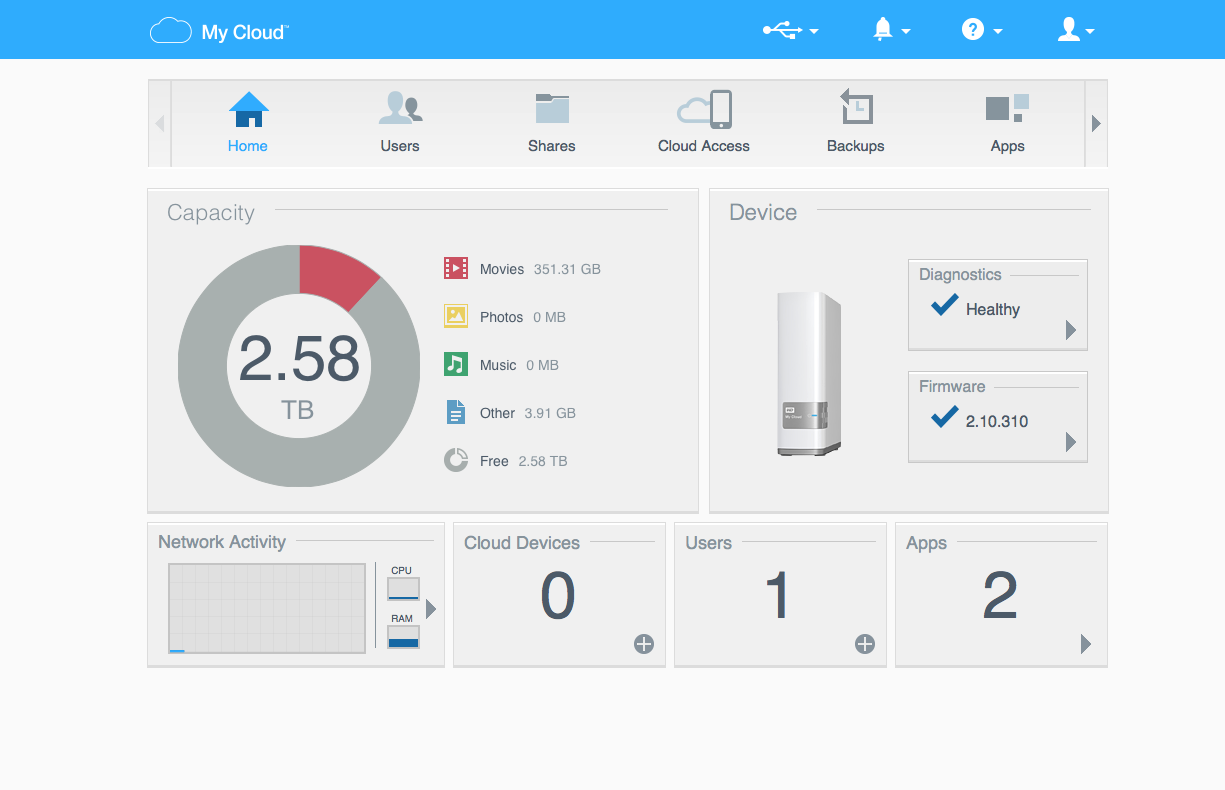Open the Cloud Access tab

(704, 123)
